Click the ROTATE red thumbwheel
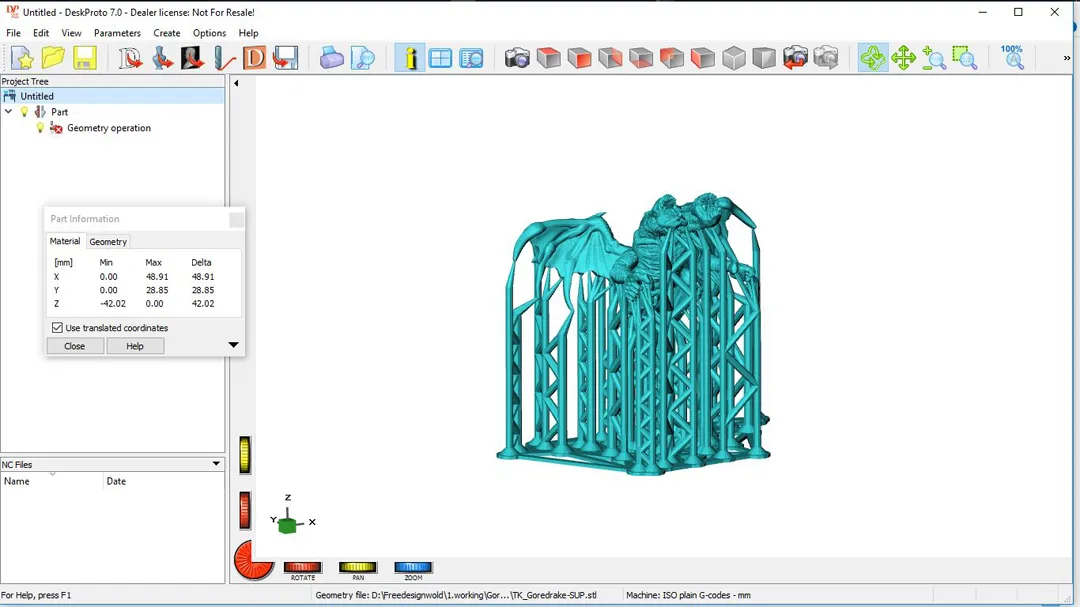 (302, 567)
